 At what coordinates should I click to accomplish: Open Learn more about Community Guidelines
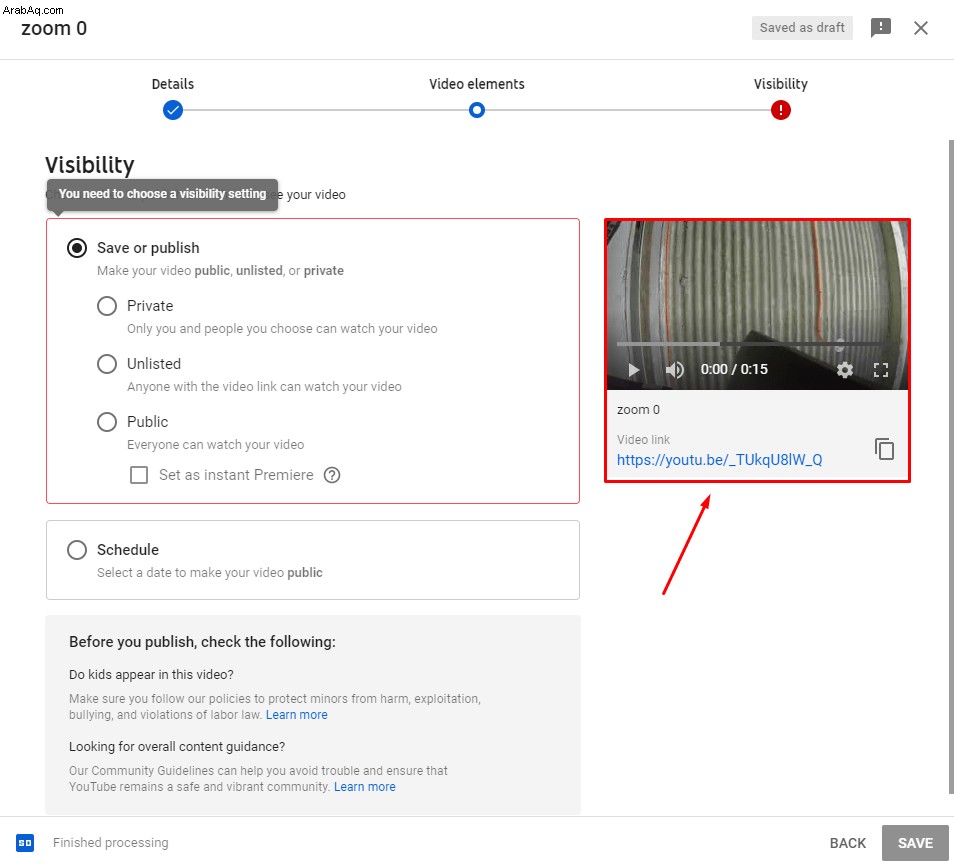tap(364, 787)
